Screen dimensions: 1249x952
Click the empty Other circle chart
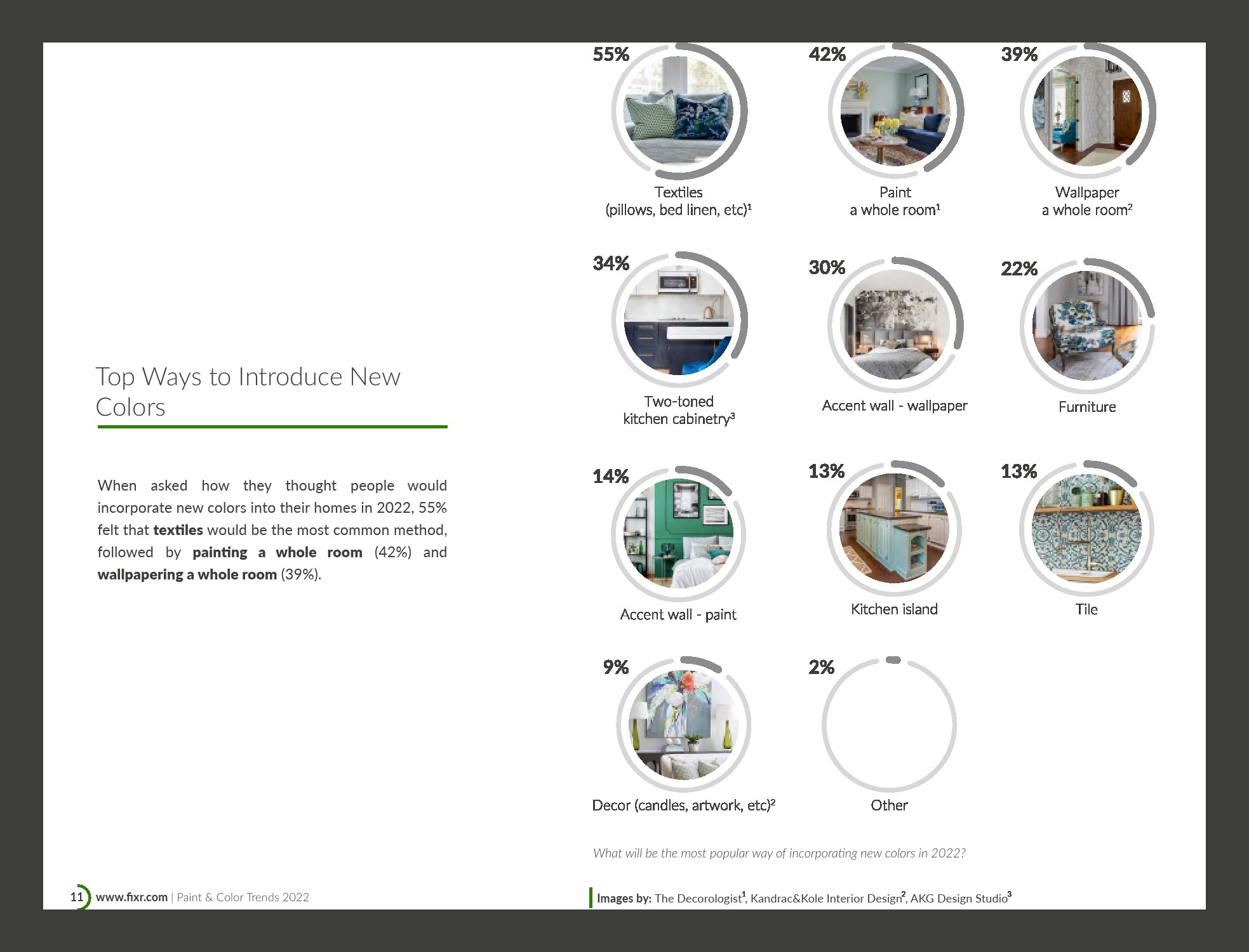point(889,725)
